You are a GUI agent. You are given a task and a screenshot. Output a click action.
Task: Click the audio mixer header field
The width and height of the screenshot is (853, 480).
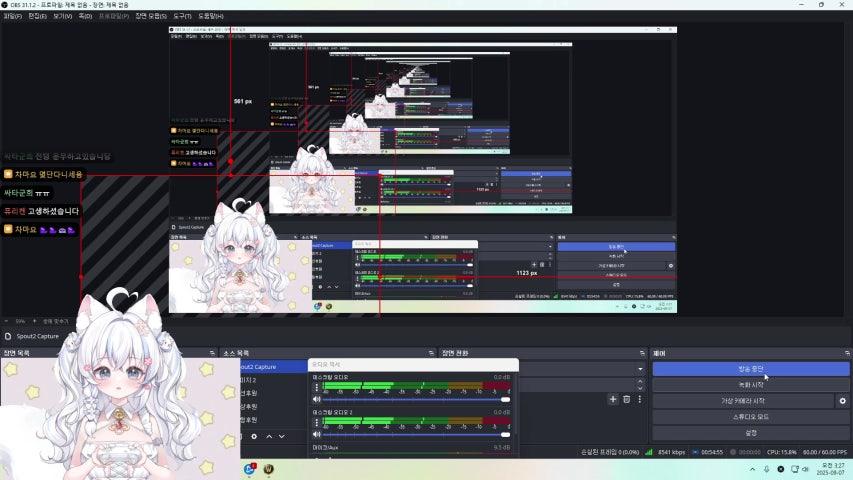[413, 365]
